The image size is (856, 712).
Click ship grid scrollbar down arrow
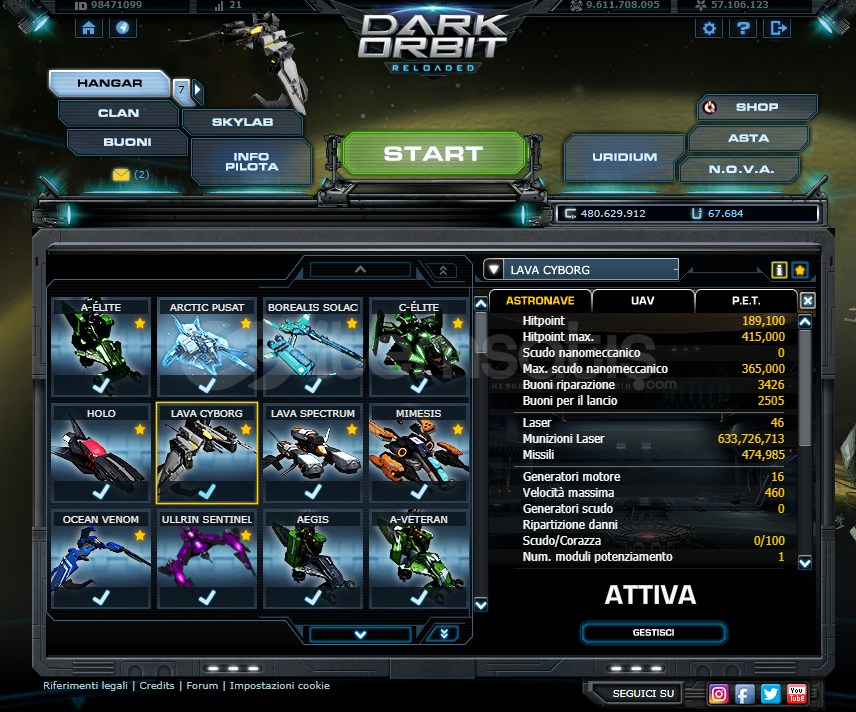pos(481,604)
